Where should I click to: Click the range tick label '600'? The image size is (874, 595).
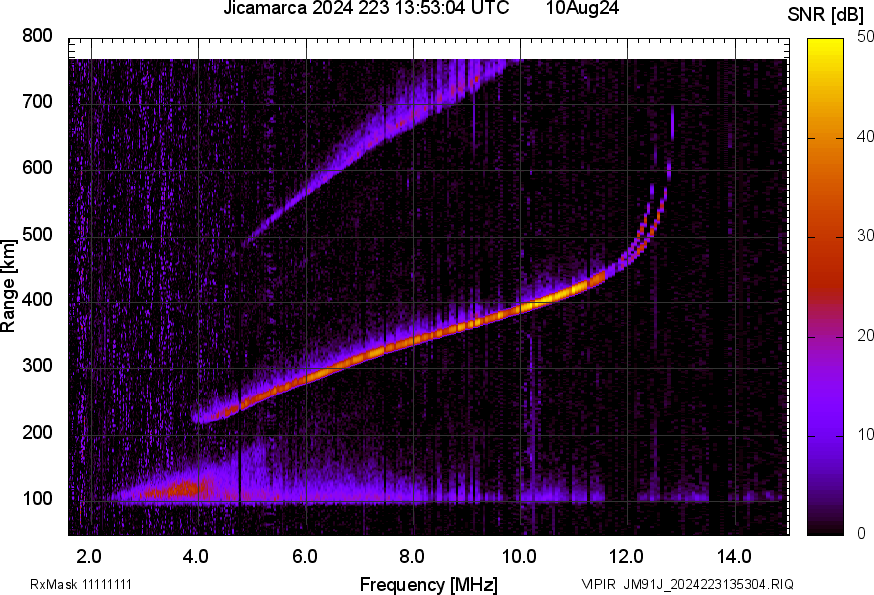[x=37, y=167]
